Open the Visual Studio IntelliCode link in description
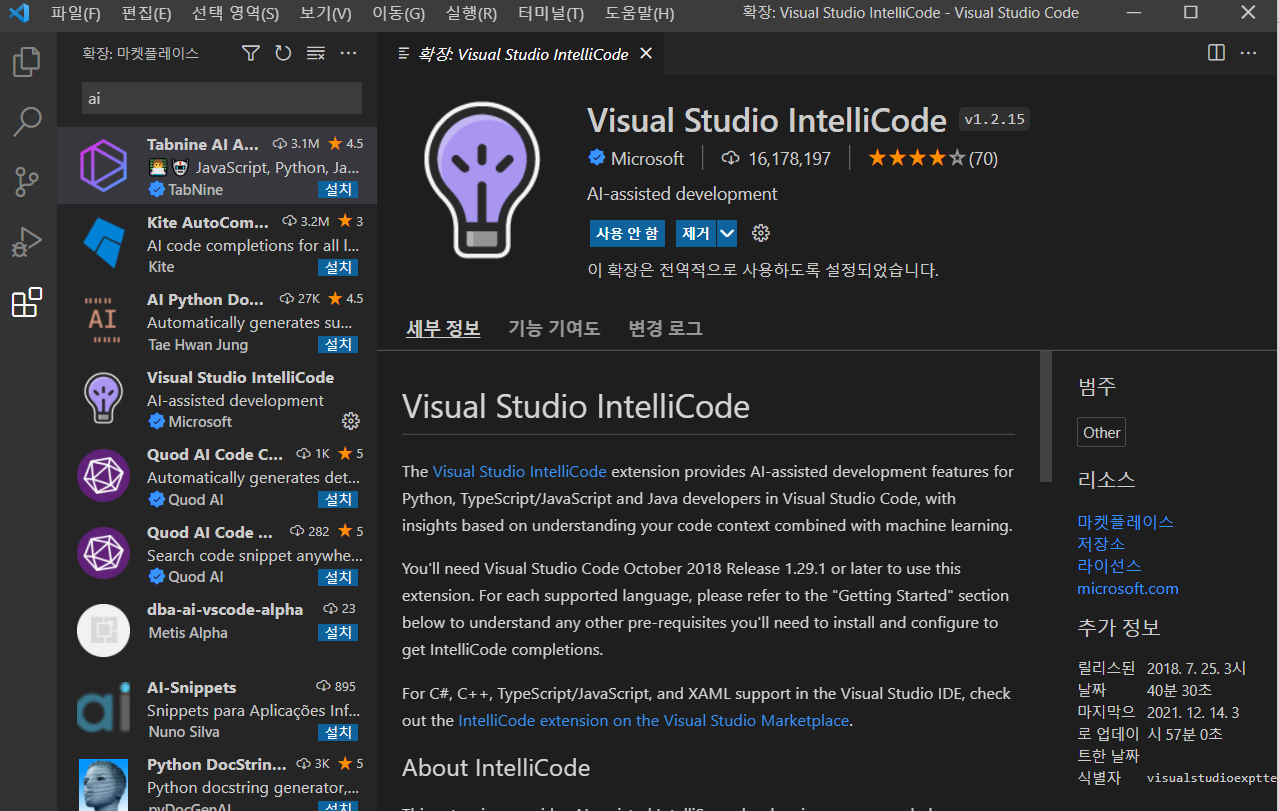 (519, 471)
